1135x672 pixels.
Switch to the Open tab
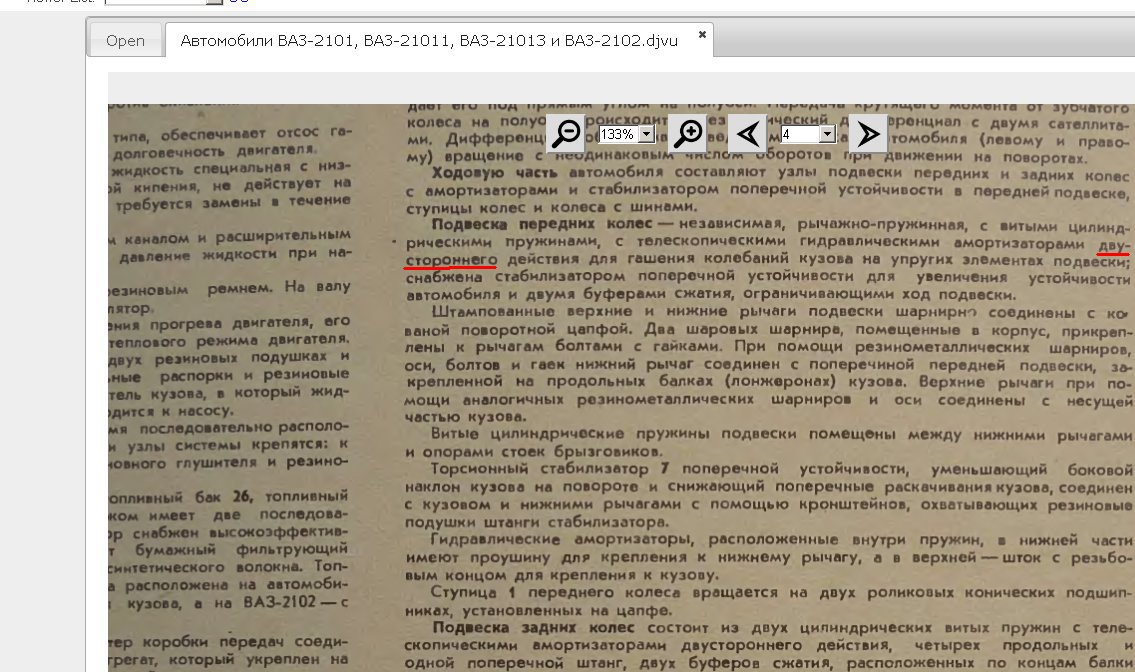125,41
